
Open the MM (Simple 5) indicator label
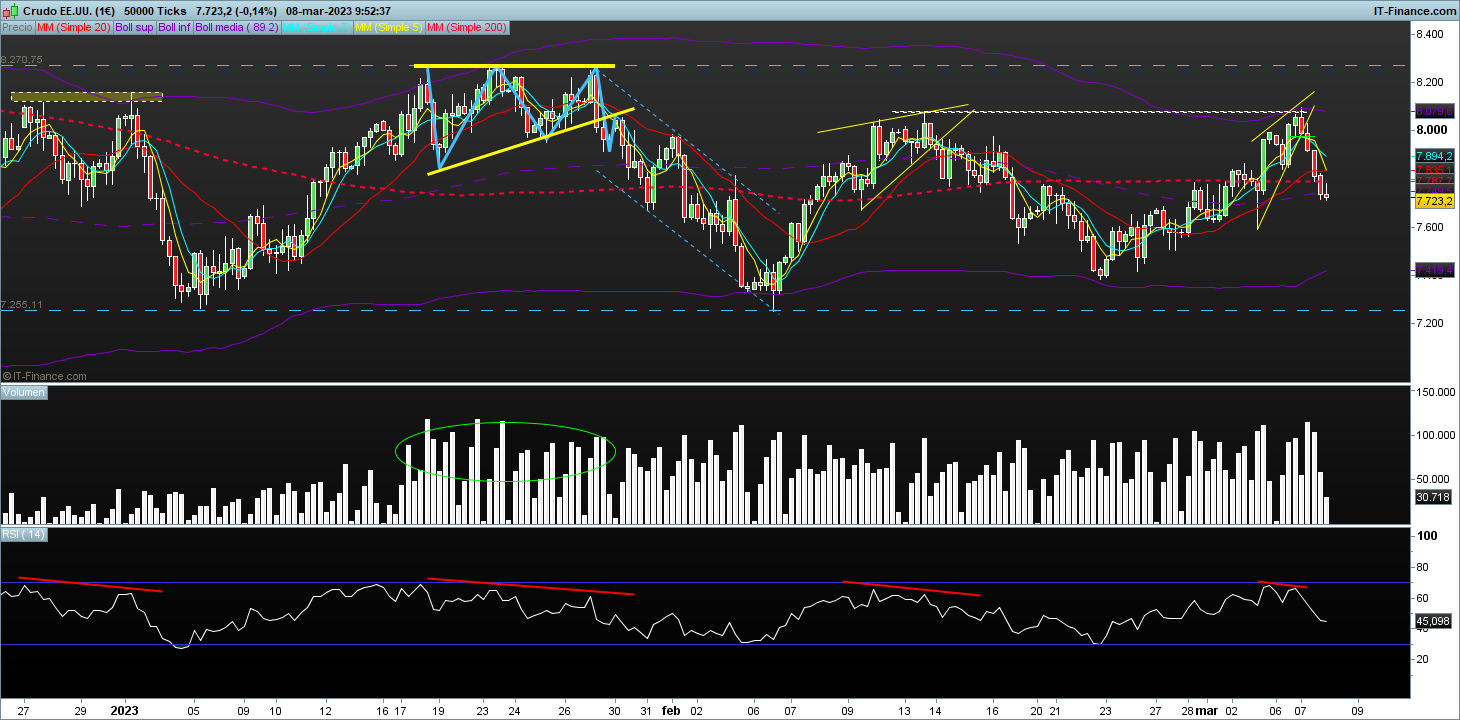pyautogui.click(x=390, y=27)
